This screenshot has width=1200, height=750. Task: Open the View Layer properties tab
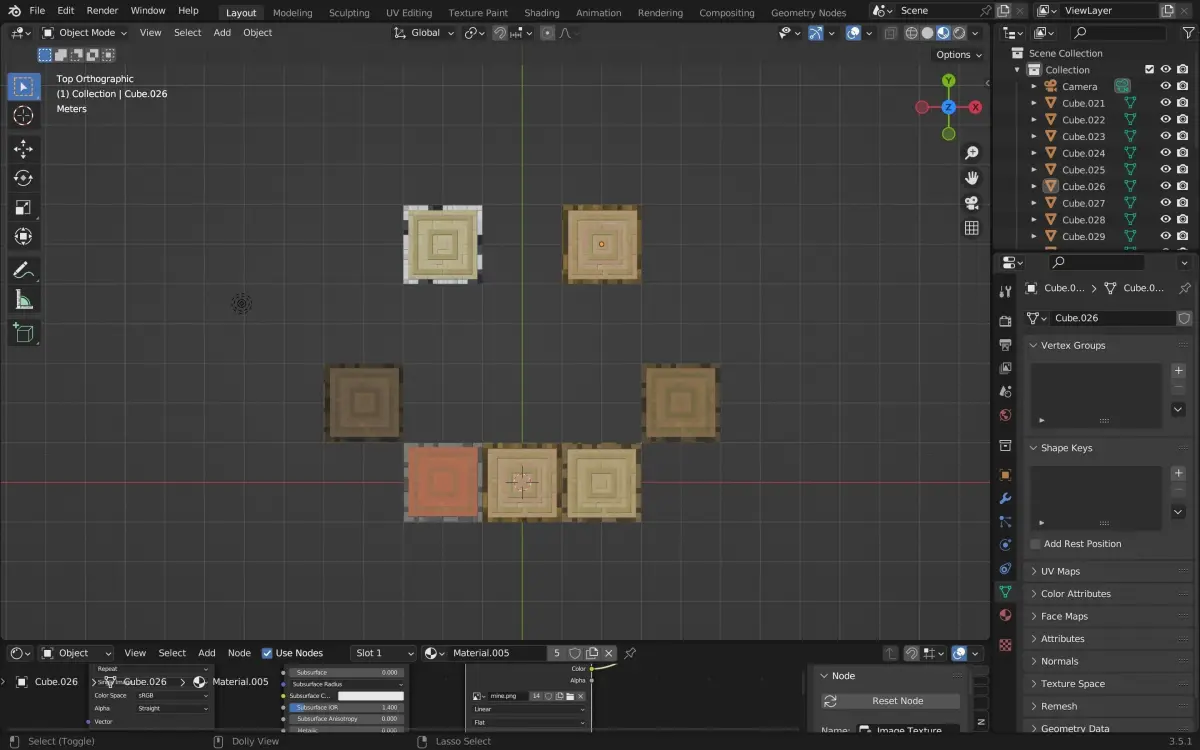(x=1006, y=368)
